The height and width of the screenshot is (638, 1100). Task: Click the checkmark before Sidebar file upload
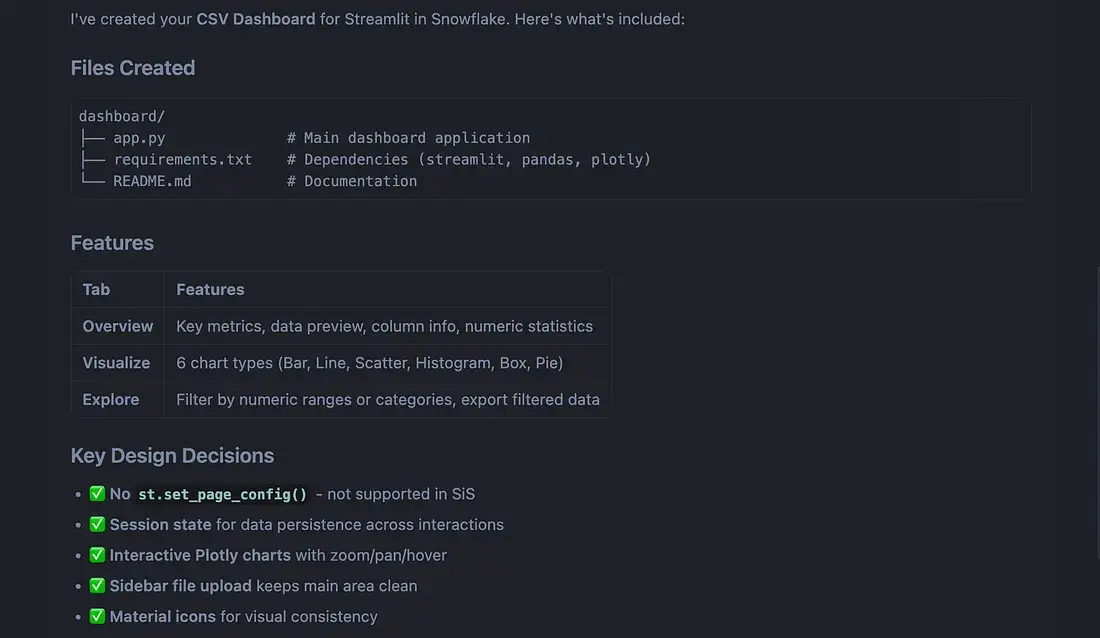(x=97, y=586)
